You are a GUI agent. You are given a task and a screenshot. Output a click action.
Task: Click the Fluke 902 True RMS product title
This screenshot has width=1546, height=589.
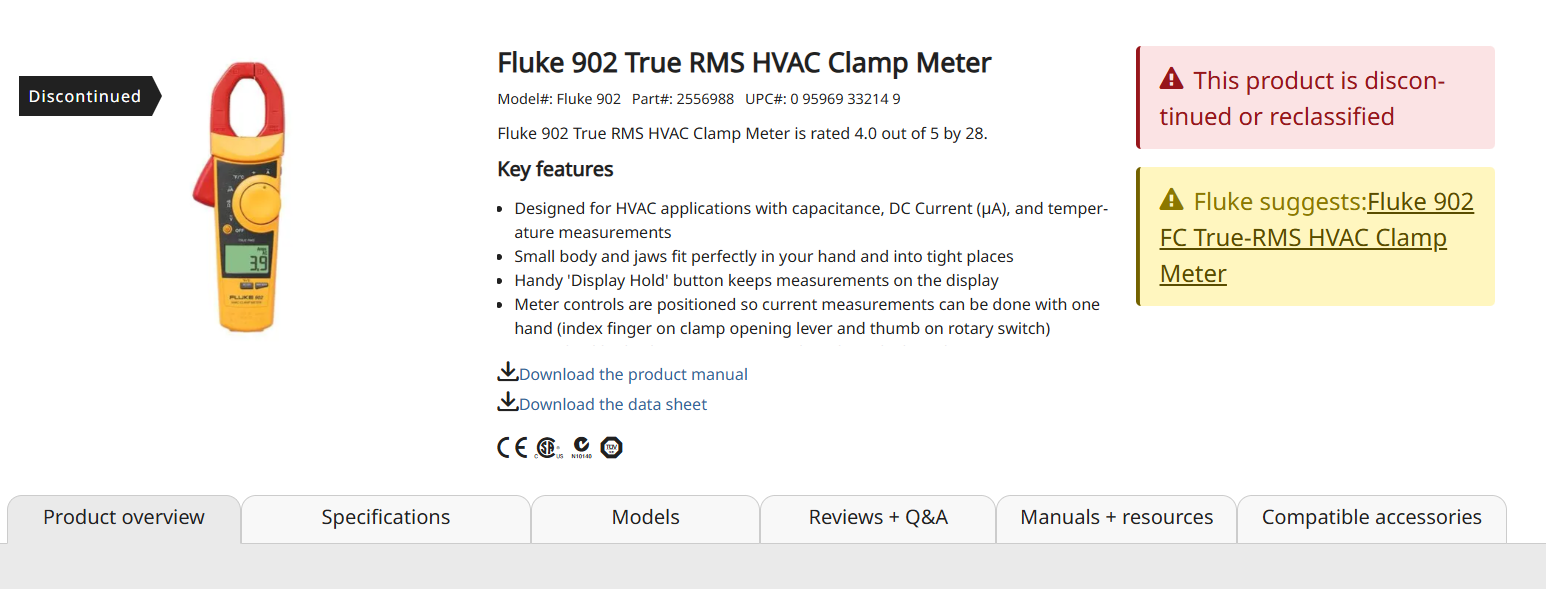pos(744,63)
